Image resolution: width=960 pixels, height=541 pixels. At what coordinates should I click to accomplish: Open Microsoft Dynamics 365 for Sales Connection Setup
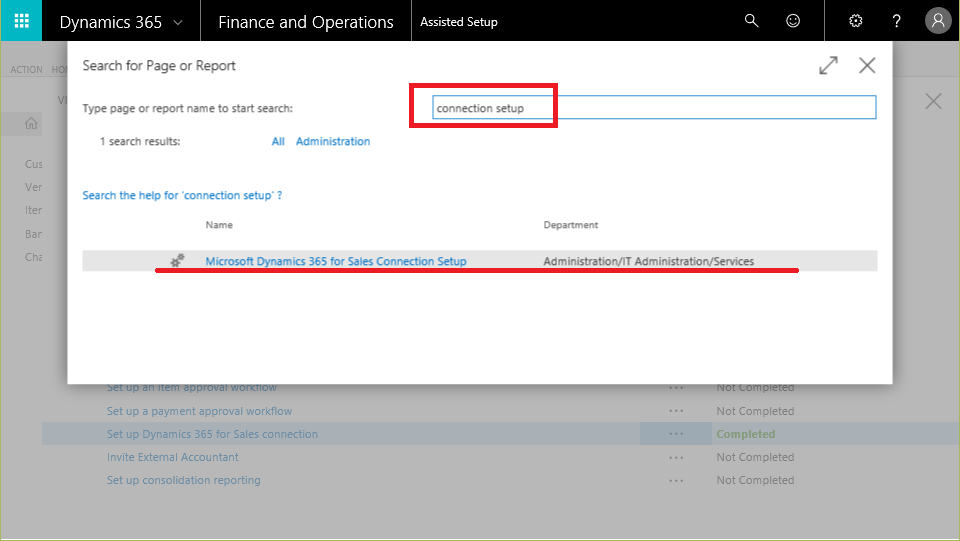336,261
